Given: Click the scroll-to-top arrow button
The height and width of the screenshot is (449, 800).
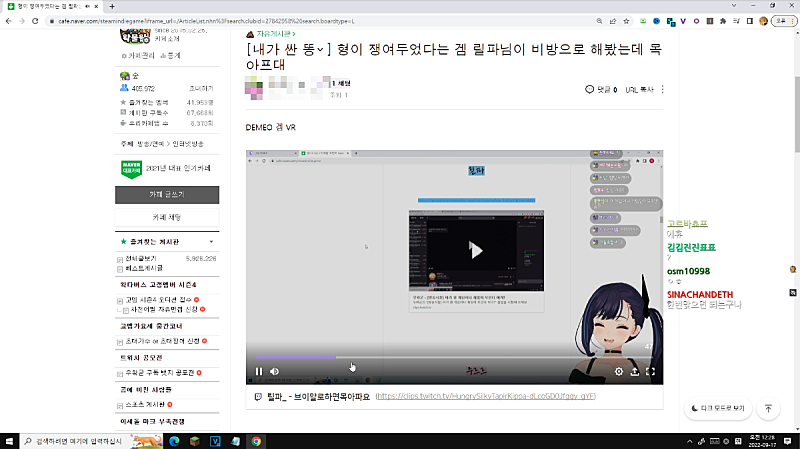Looking at the screenshot, I should pyautogui.click(x=768, y=408).
